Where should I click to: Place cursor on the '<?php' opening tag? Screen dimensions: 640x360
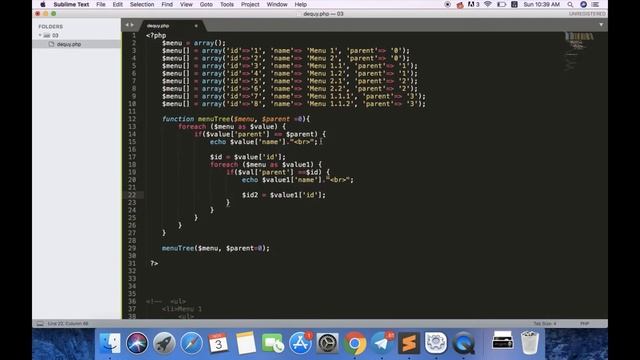click(156, 36)
